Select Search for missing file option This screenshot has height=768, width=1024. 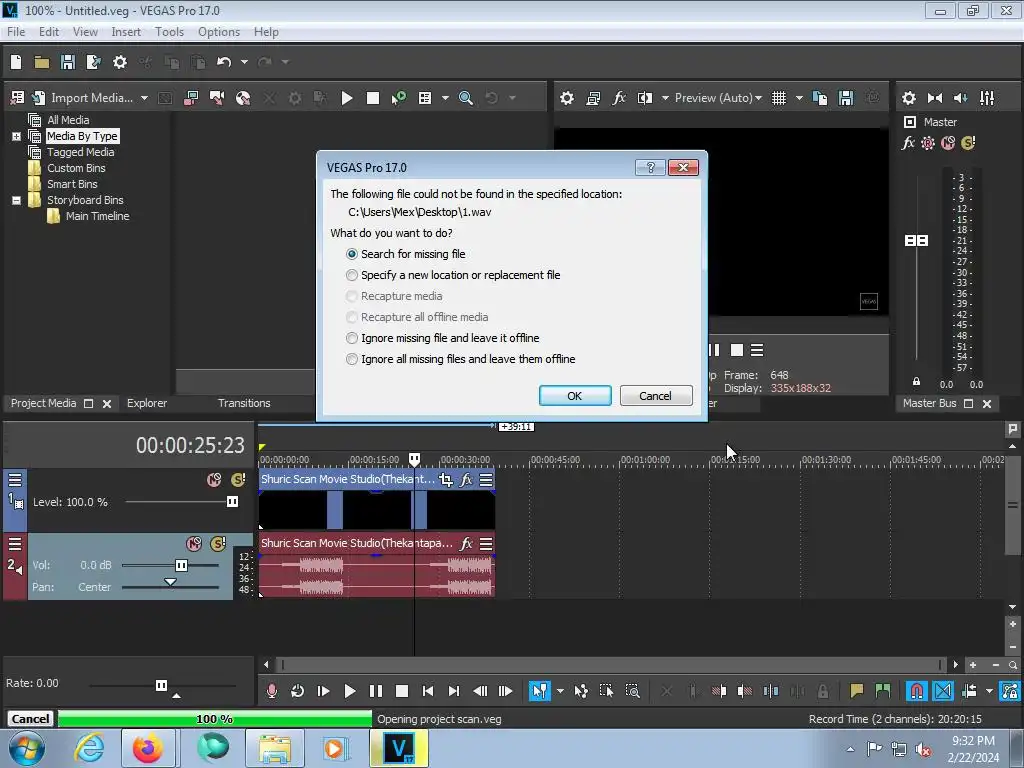[408, 254]
